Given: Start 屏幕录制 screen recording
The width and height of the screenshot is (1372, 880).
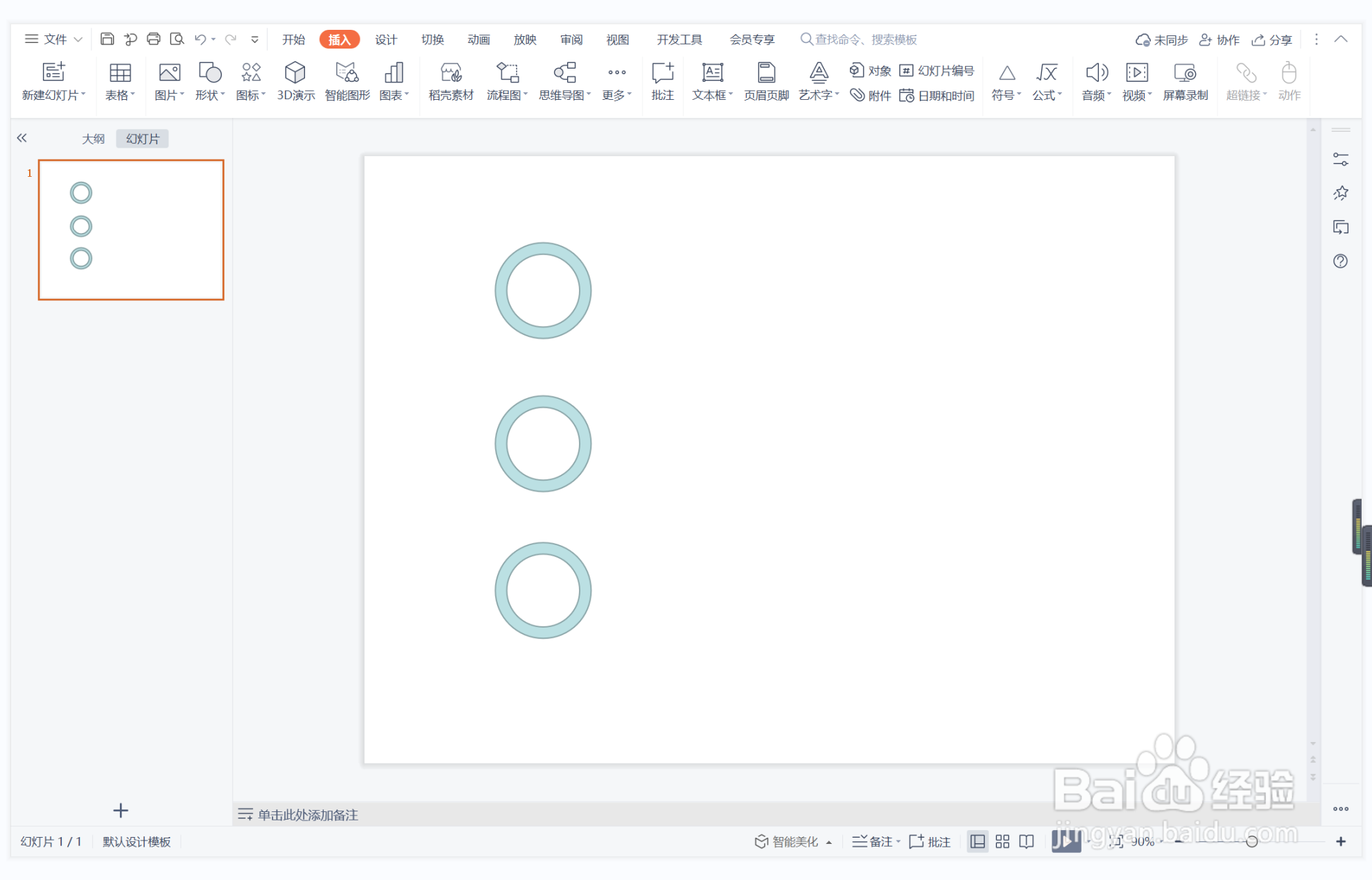Looking at the screenshot, I should click(1185, 81).
